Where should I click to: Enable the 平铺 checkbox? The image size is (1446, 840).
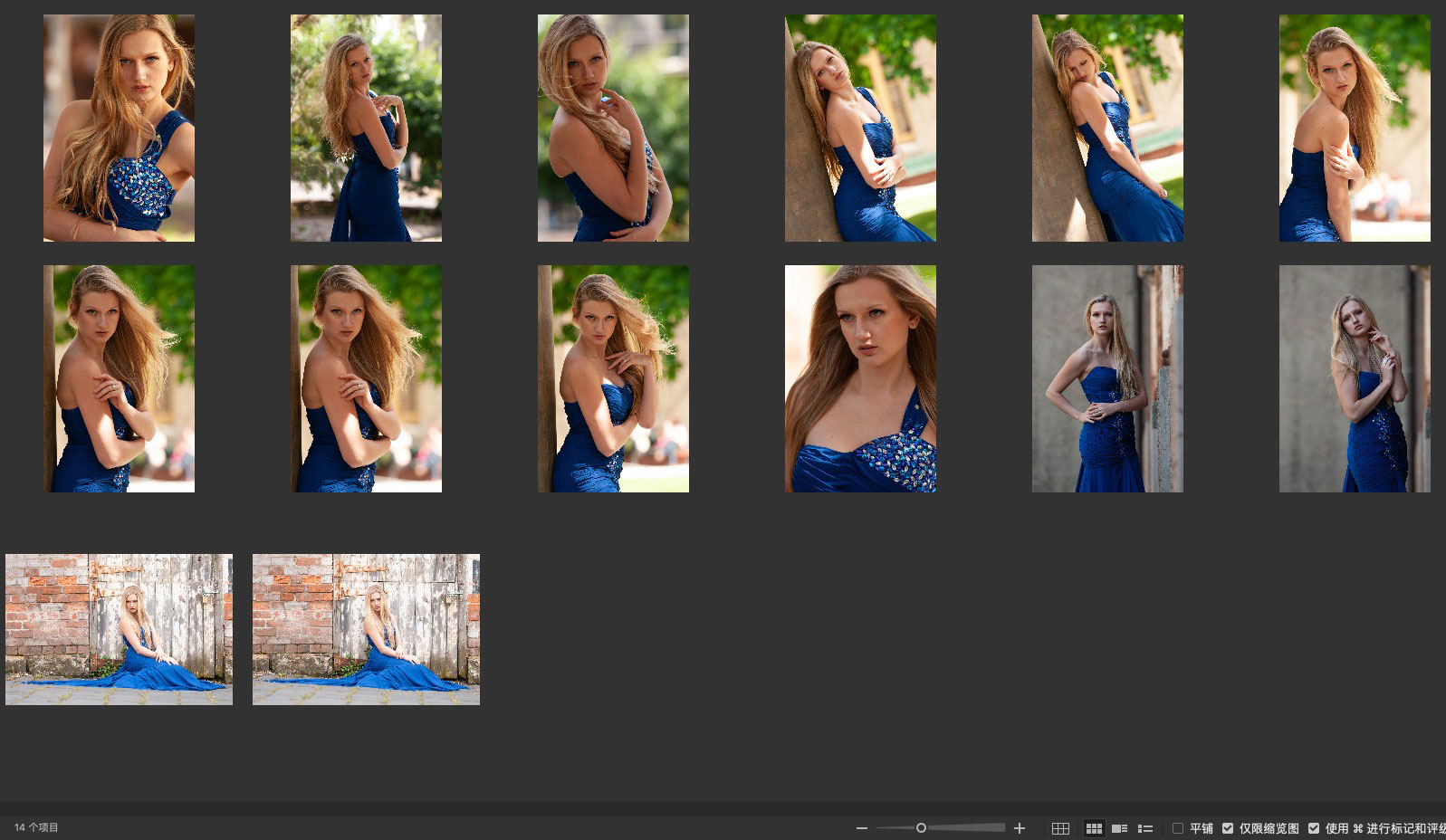click(x=1178, y=828)
